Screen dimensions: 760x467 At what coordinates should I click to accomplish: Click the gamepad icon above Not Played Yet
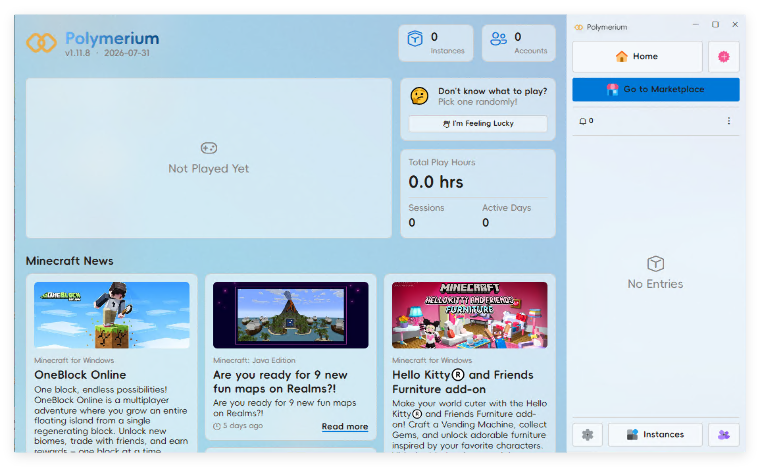coord(208,148)
